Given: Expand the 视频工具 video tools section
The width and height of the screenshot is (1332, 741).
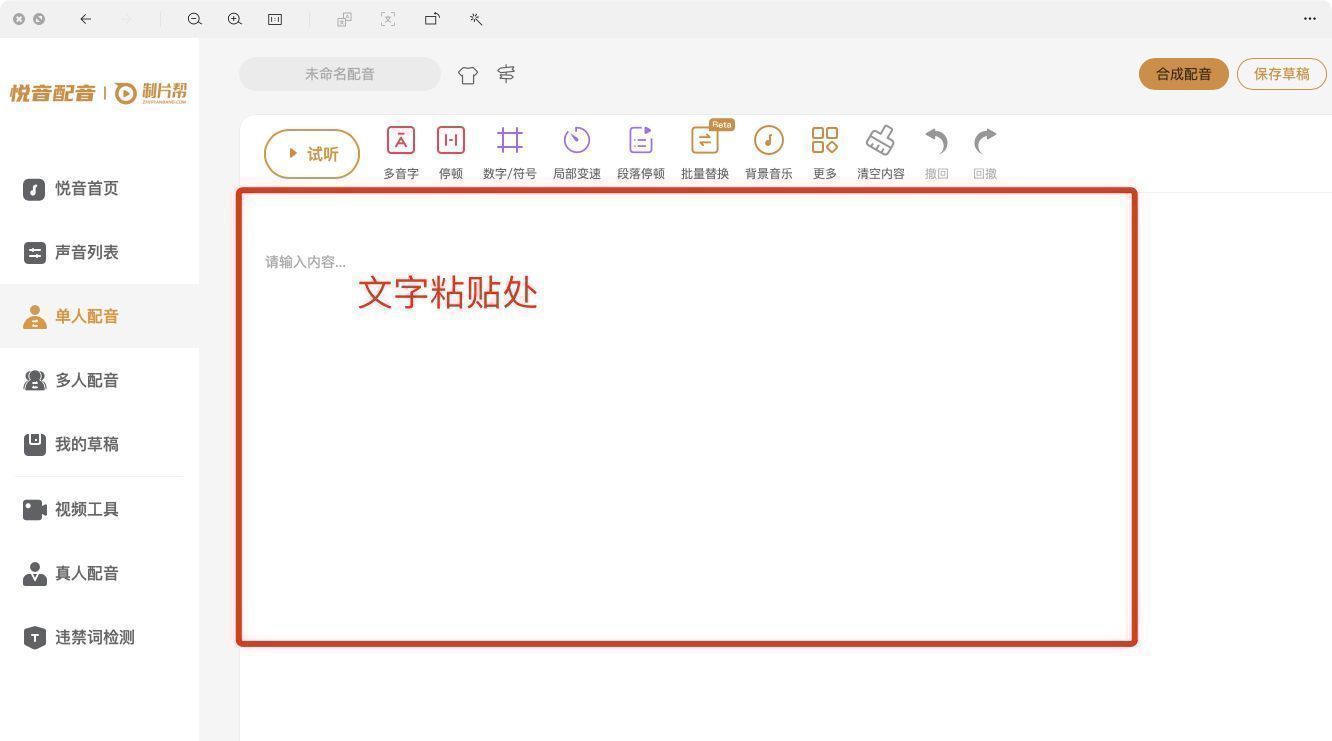Looking at the screenshot, I should (x=87, y=509).
